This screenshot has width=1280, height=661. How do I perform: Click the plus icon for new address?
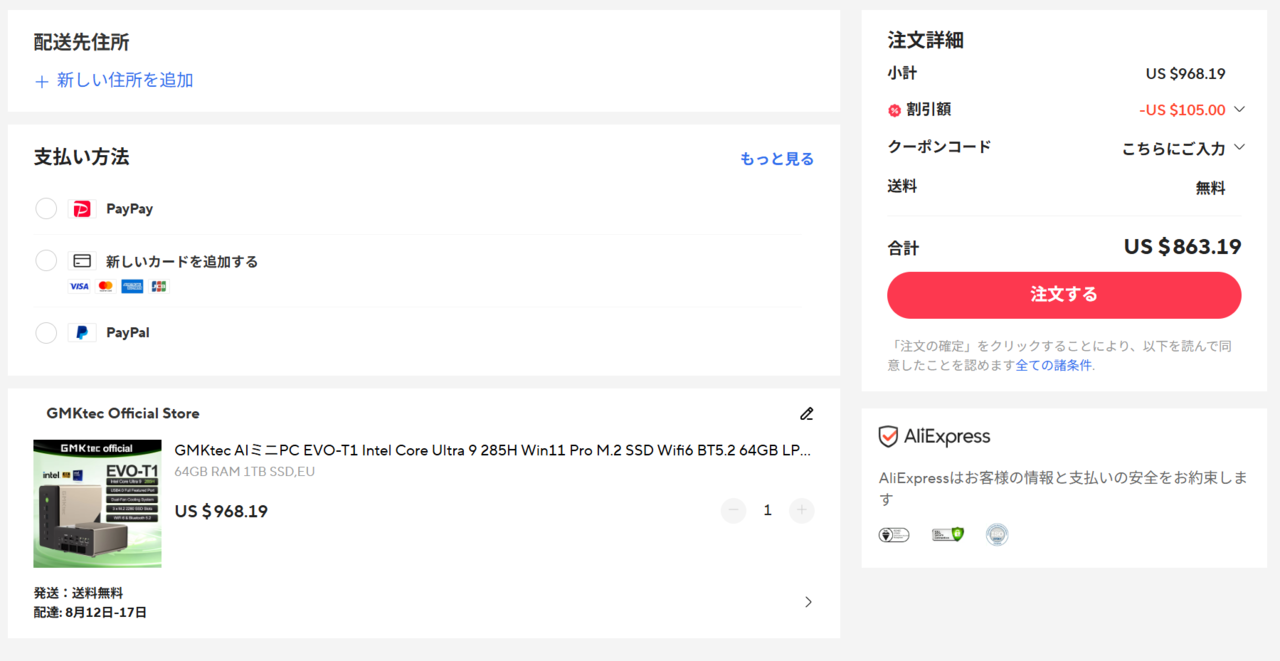tap(42, 81)
